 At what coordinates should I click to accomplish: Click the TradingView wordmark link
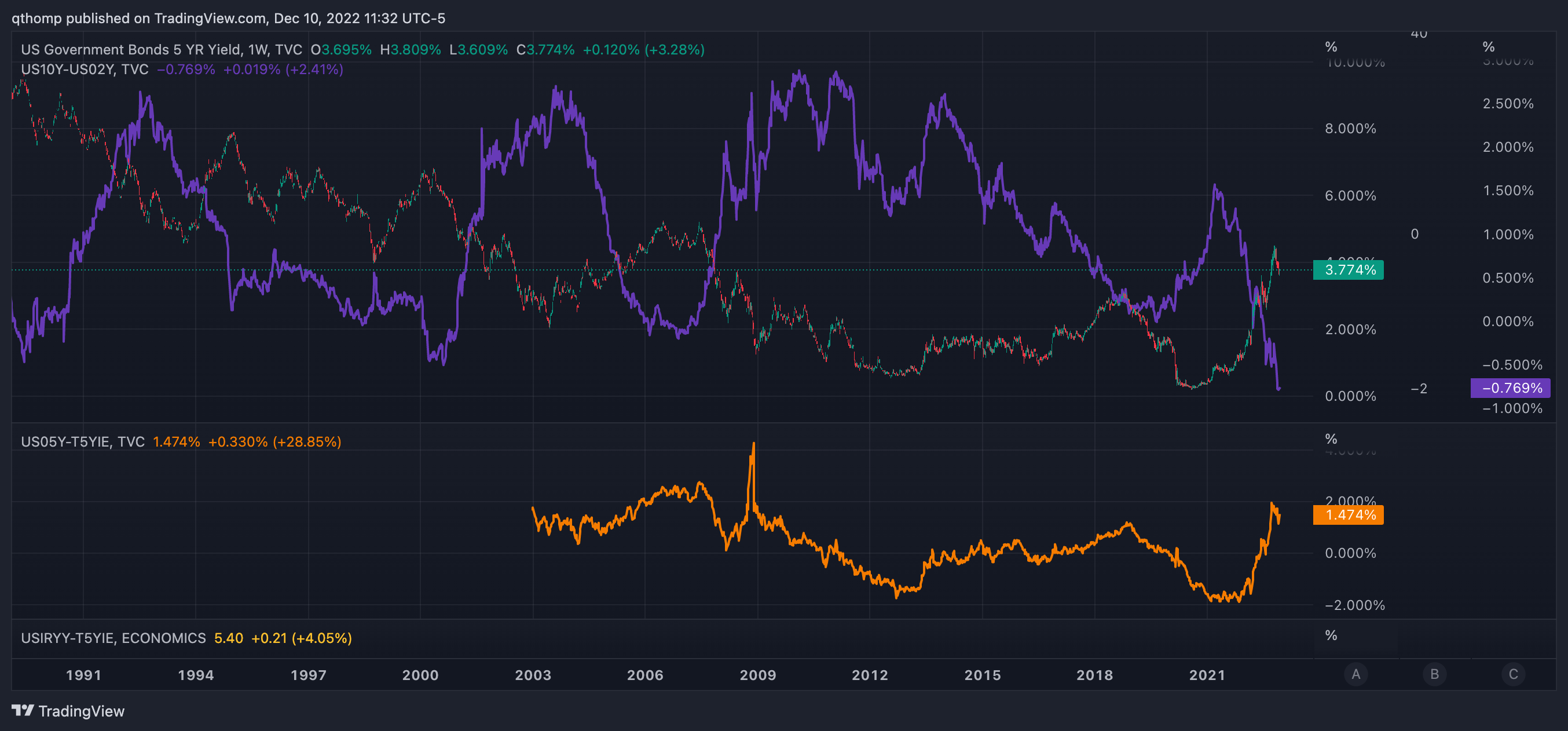point(81,711)
